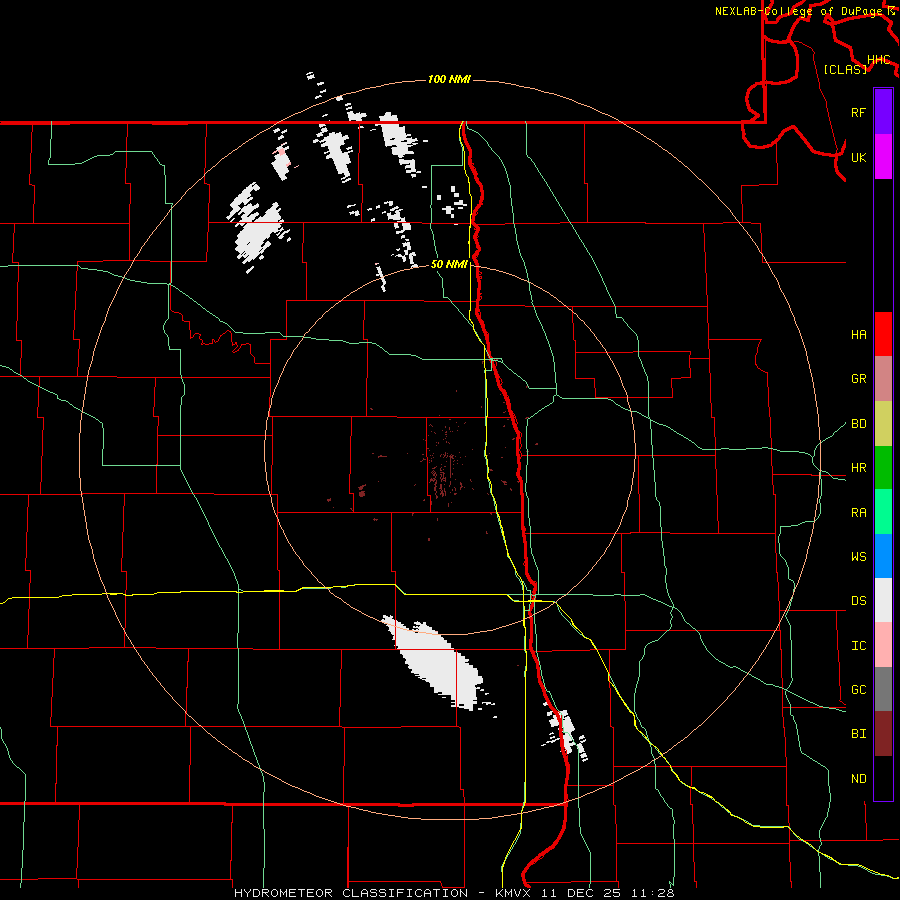Image resolution: width=900 pixels, height=900 pixels.
Task: Click the 50 NMI range ring label
Action: point(449,264)
